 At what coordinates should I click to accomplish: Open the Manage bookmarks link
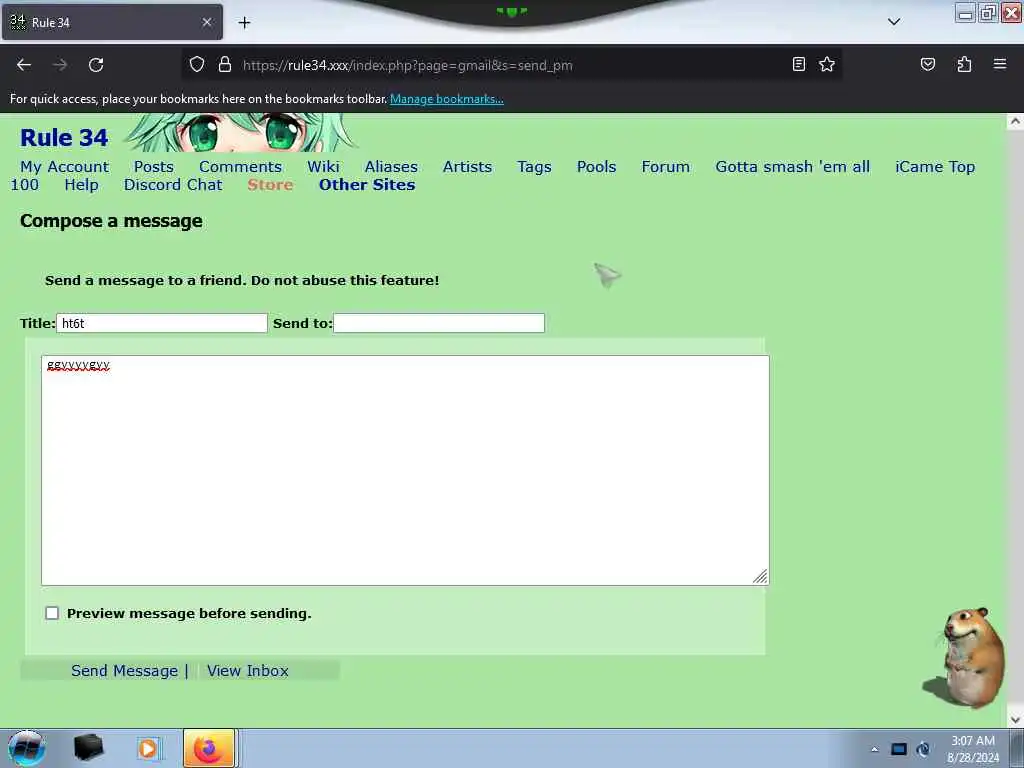[447, 99]
